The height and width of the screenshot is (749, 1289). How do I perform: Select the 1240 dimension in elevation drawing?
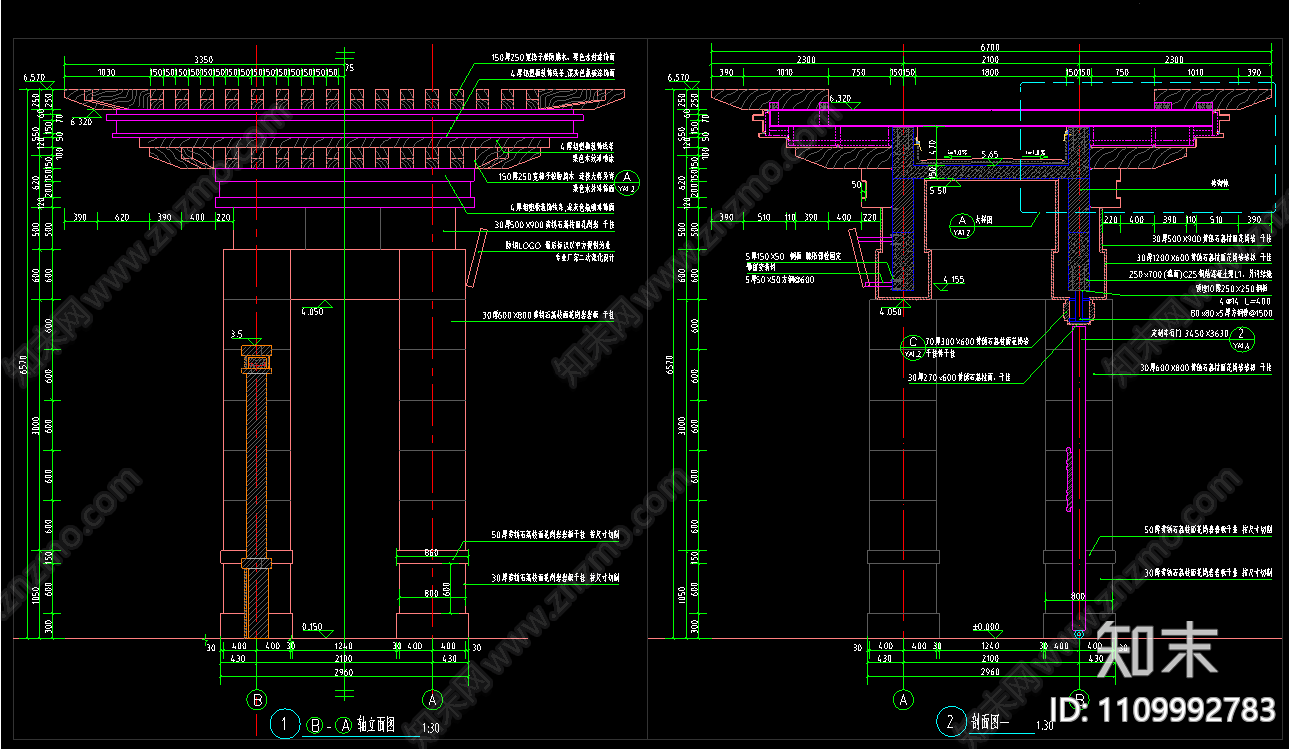tap(345, 647)
